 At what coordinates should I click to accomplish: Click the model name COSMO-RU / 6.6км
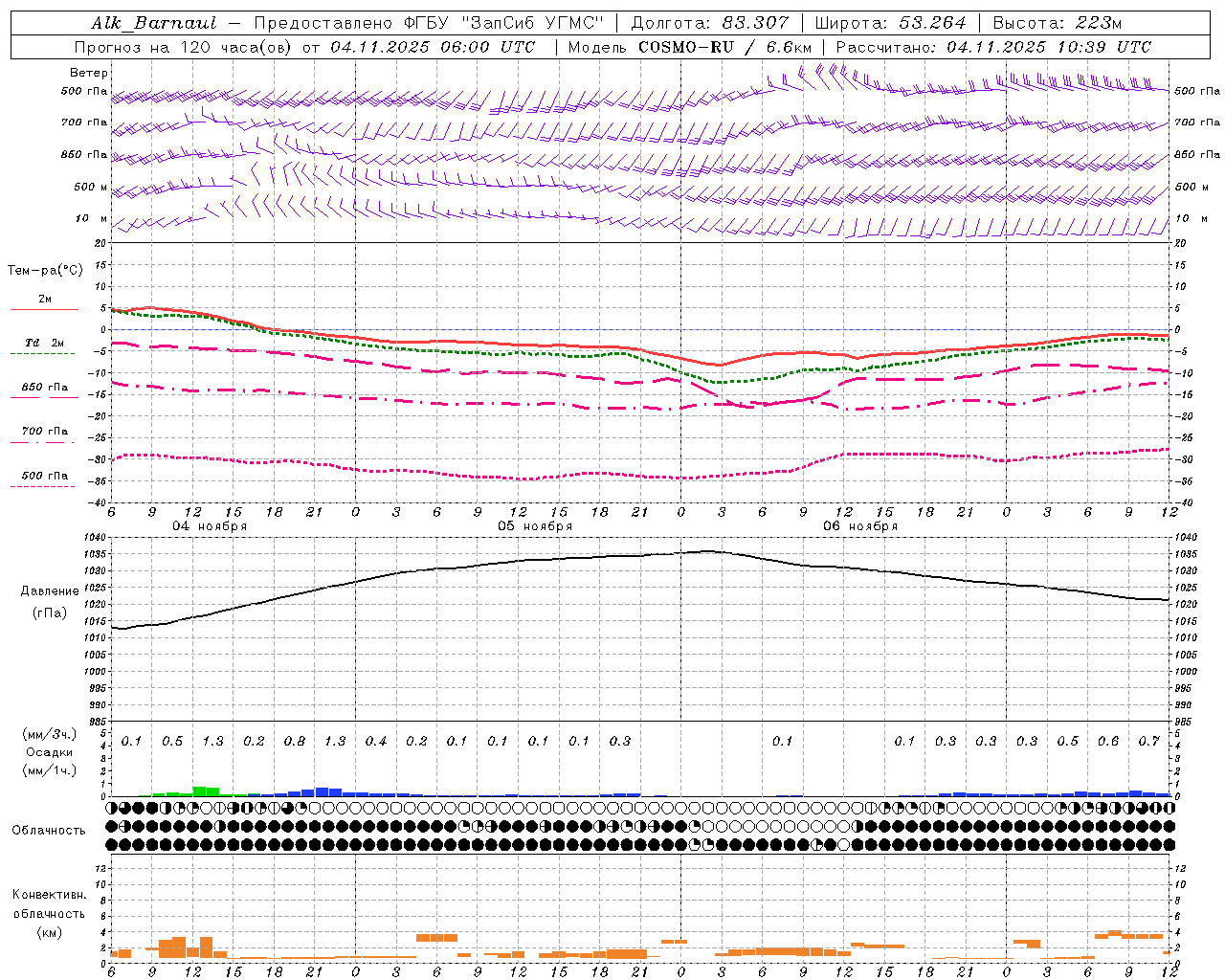[725, 47]
